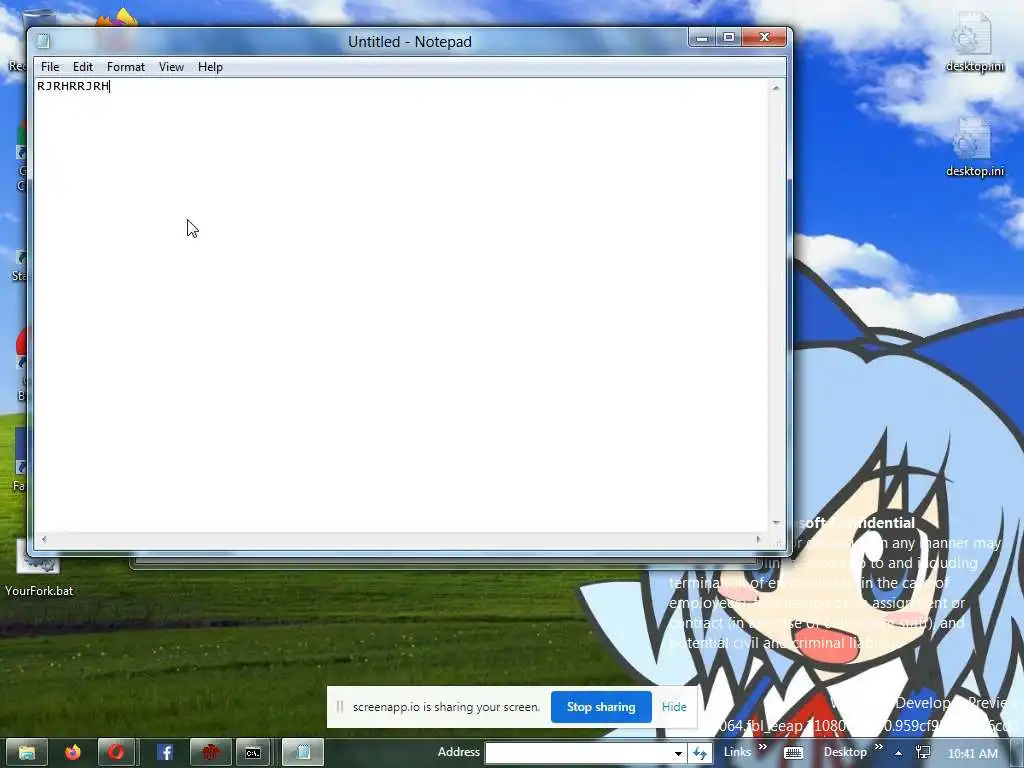Expand the Desktop toolbar chevron
1024x768 pixels.
point(878,747)
